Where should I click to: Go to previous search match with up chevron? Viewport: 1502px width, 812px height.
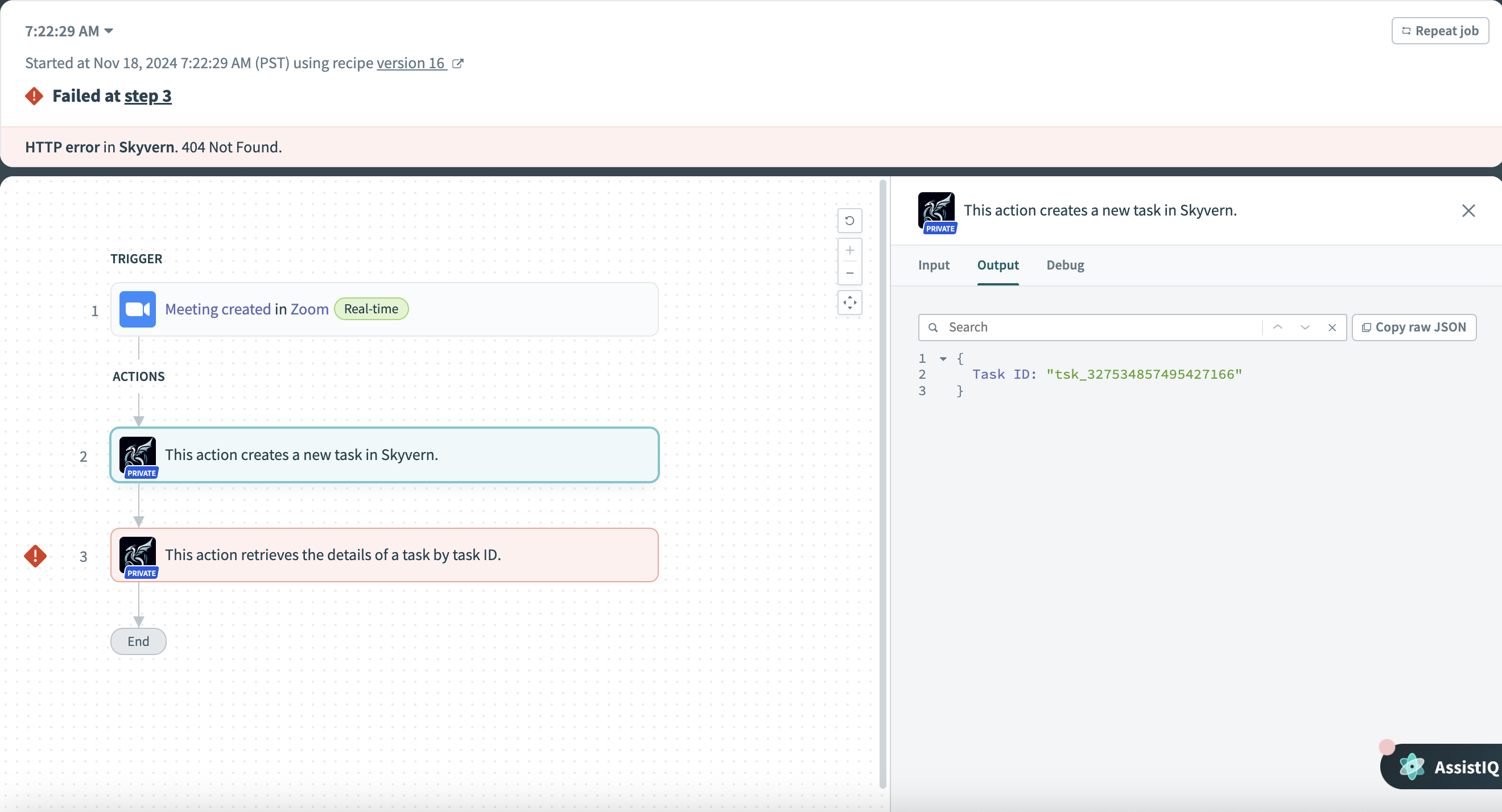1277,327
